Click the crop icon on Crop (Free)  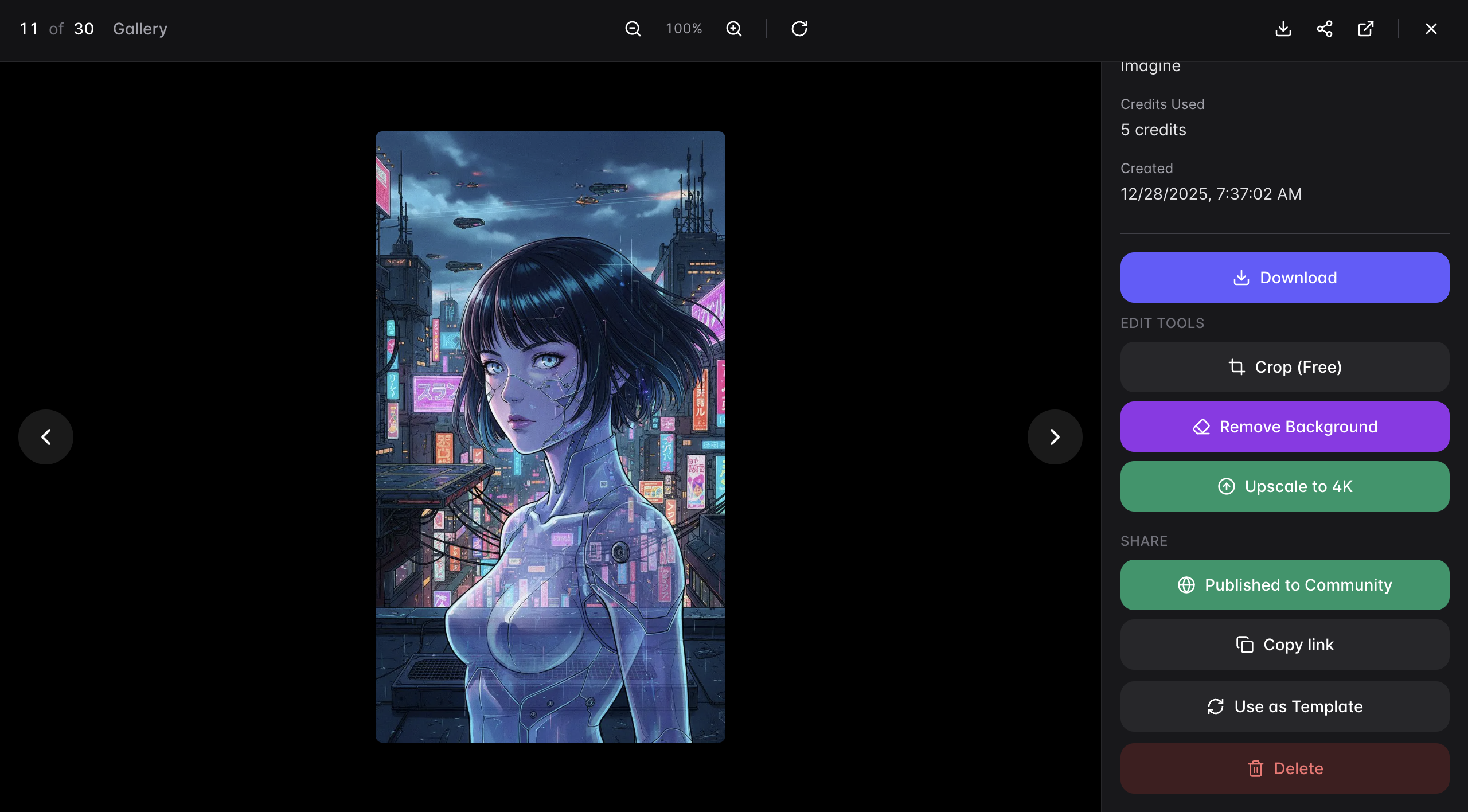pyautogui.click(x=1237, y=367)
